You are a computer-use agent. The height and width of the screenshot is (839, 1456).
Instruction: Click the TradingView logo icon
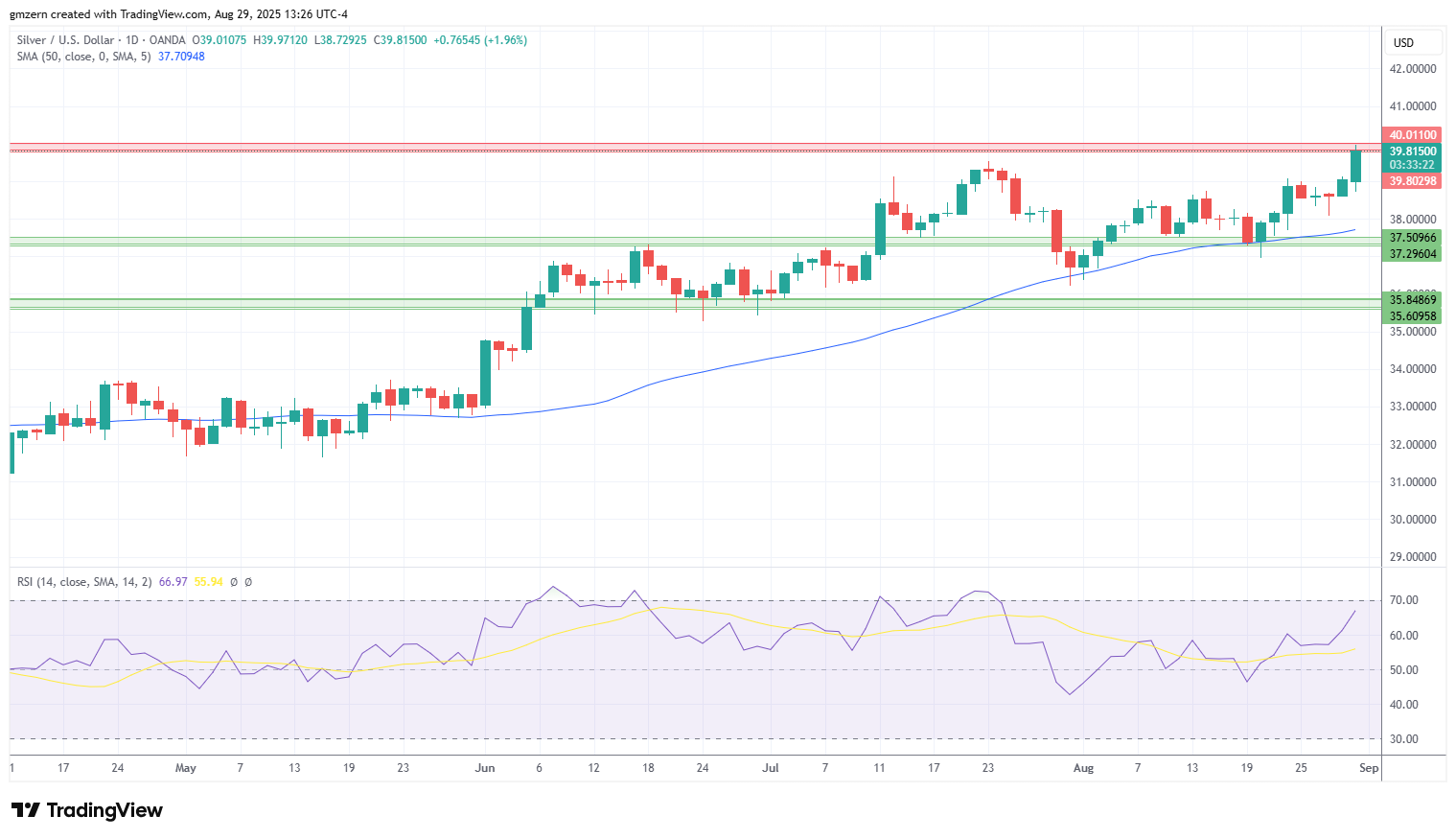click(x=26, y=810)
